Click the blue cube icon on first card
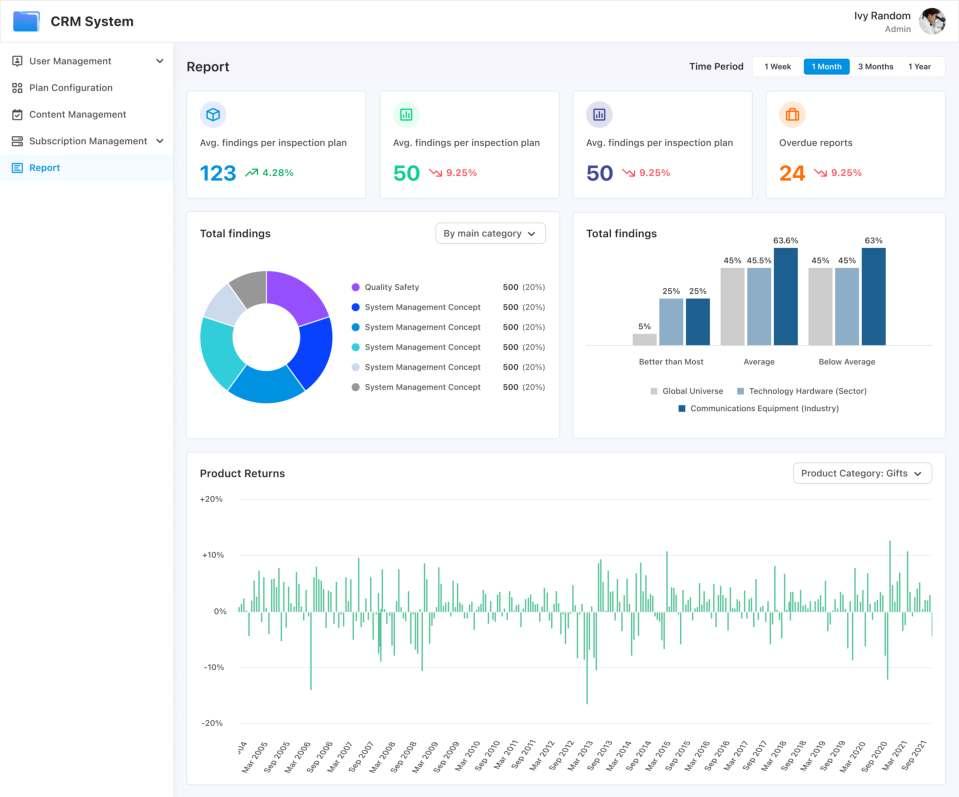 click(x=213, y=114)
